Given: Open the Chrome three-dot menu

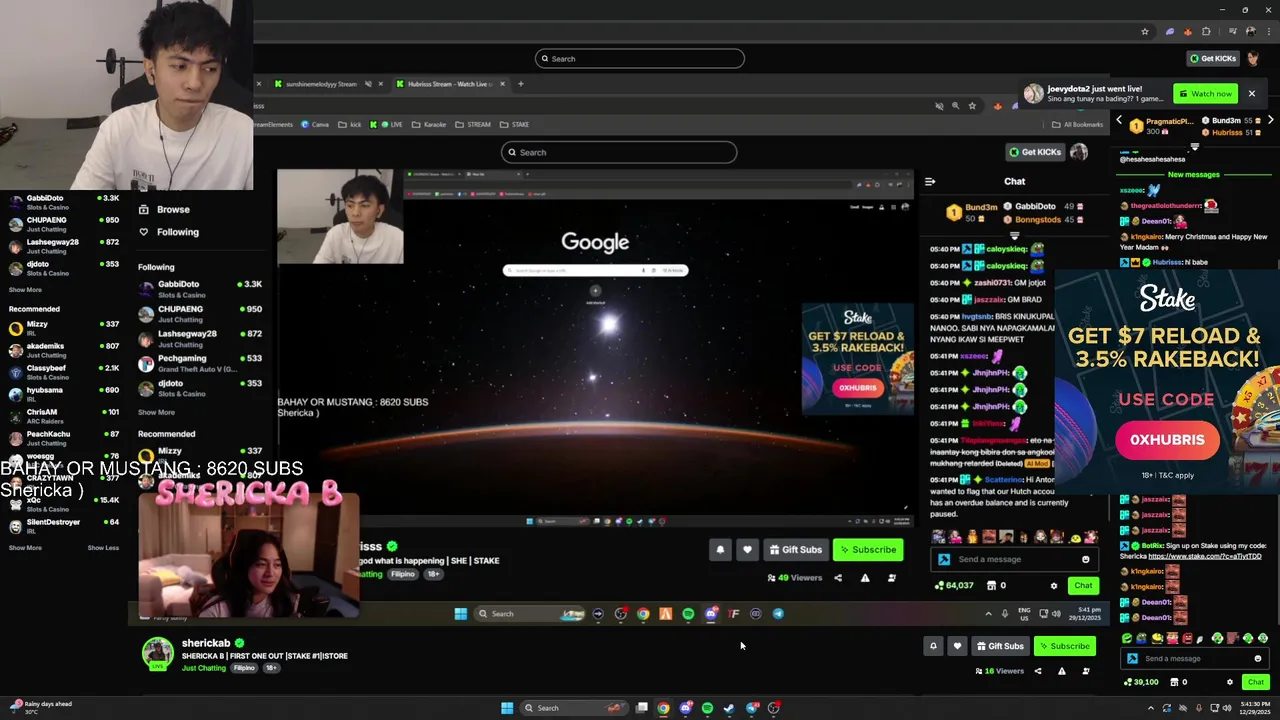Looking at the screenshot, I should coord(1269,31).
